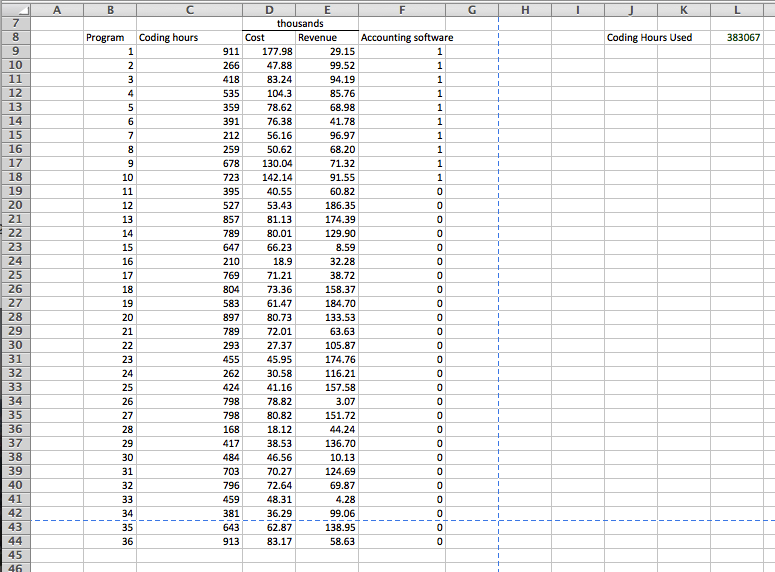Select revenue value 99.52

pyautogui.click(x=327, y=65)
